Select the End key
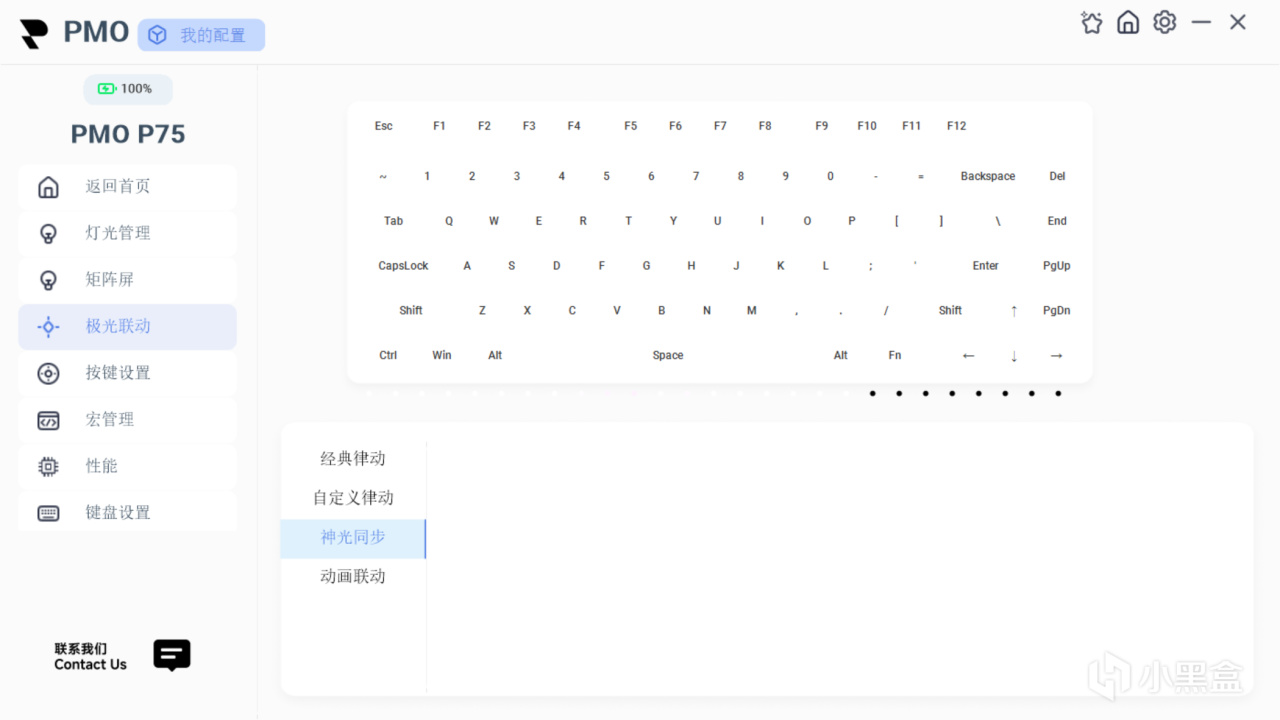Image resolution: width=1280 pixels, height=720 pixels. [x=1057, y=221]
